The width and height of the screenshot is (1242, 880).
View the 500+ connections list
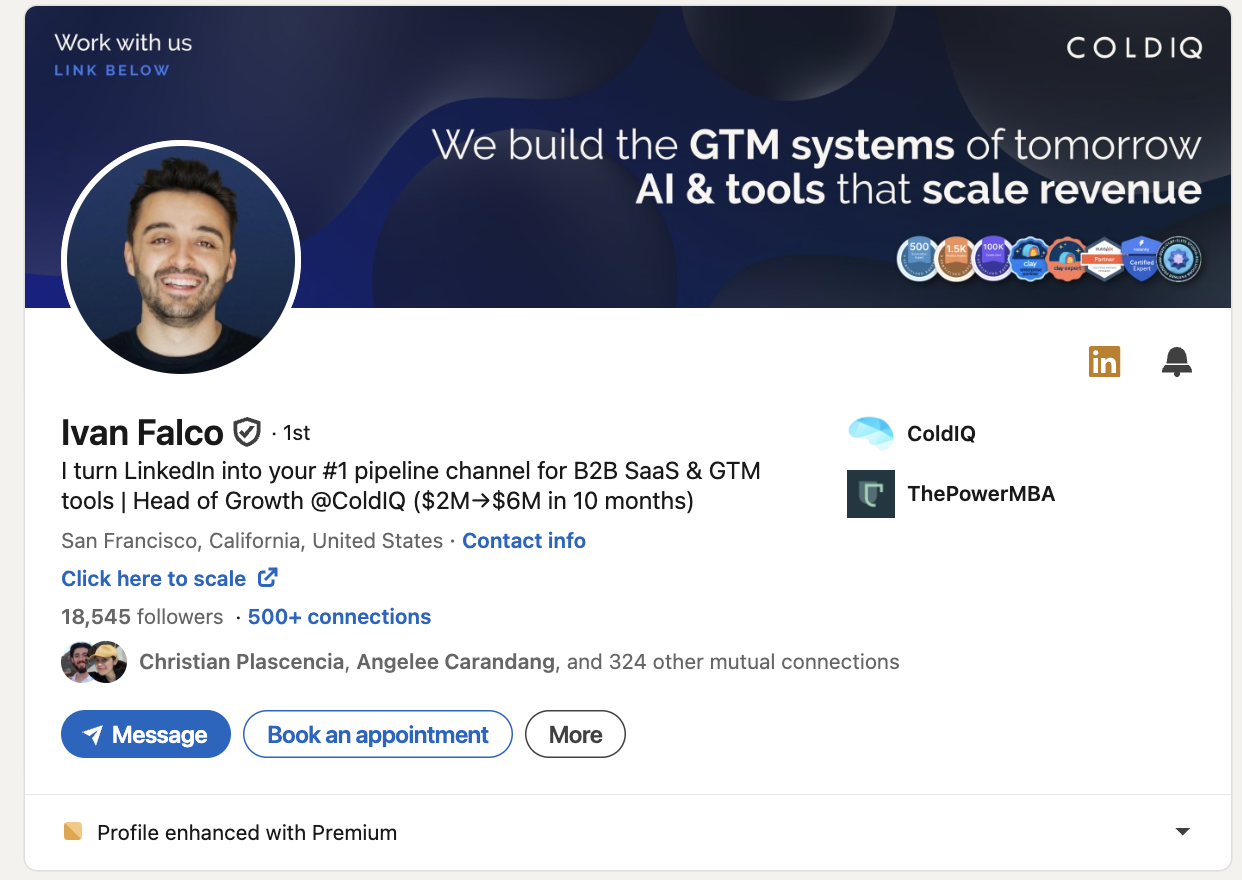(x=339, y=617)
